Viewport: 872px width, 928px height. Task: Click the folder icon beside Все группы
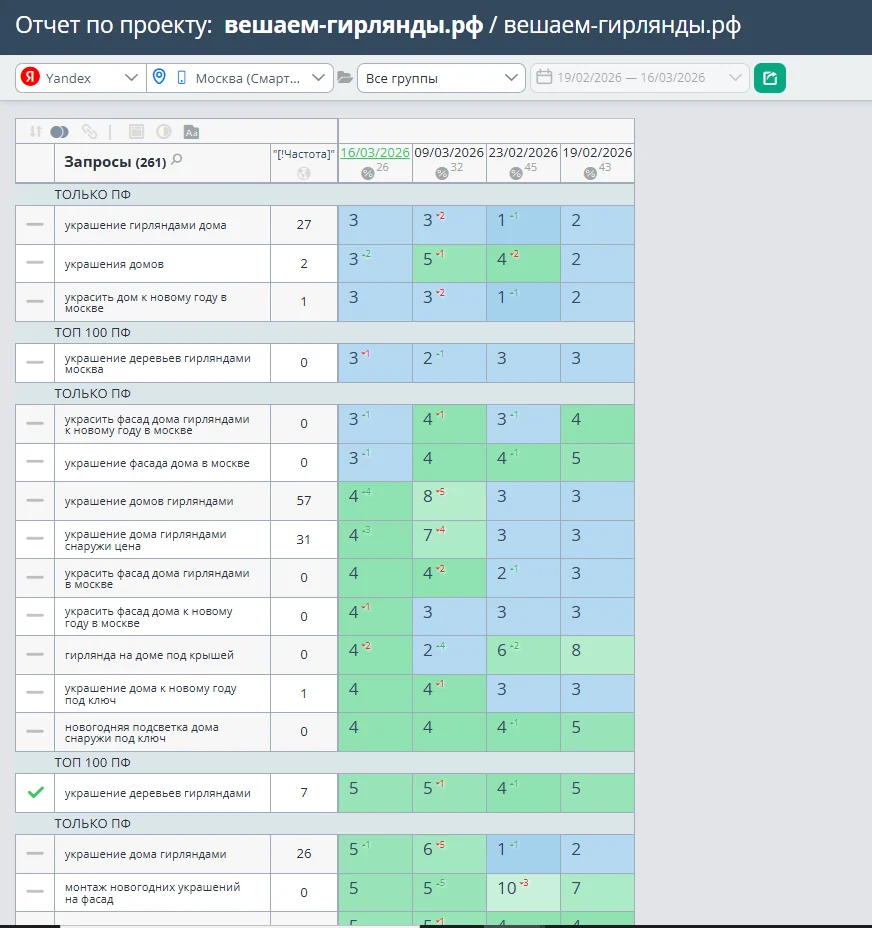[x=345, y=78]
